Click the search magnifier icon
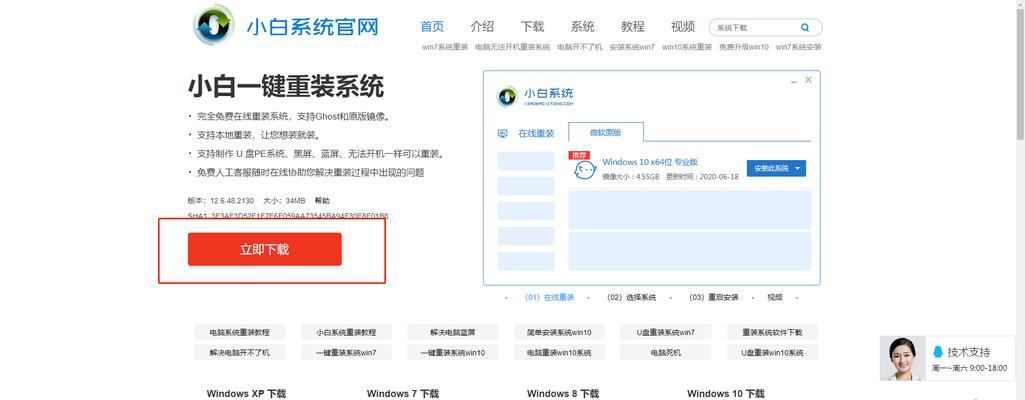Image resolution: width=1025 pixels, height=400 pixels. (x=805, y=27)
